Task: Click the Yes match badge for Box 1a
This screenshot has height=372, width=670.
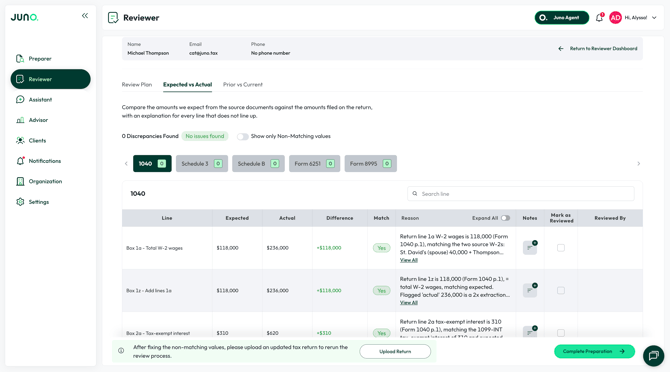Action: (x=381, y=248)
